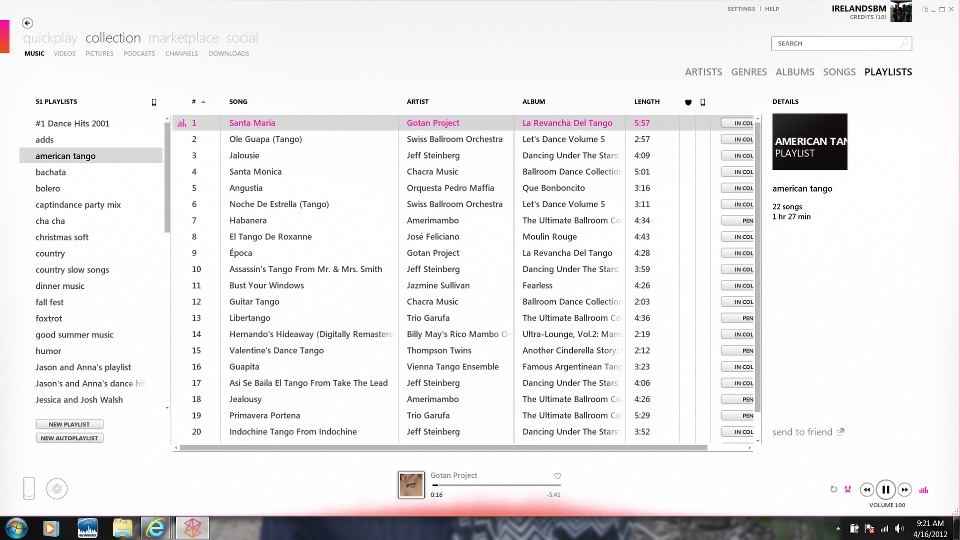The height and width of the screenshot is (540, 960).
Task: Click the search magnifier icon
Action: (x=904, y=43)
